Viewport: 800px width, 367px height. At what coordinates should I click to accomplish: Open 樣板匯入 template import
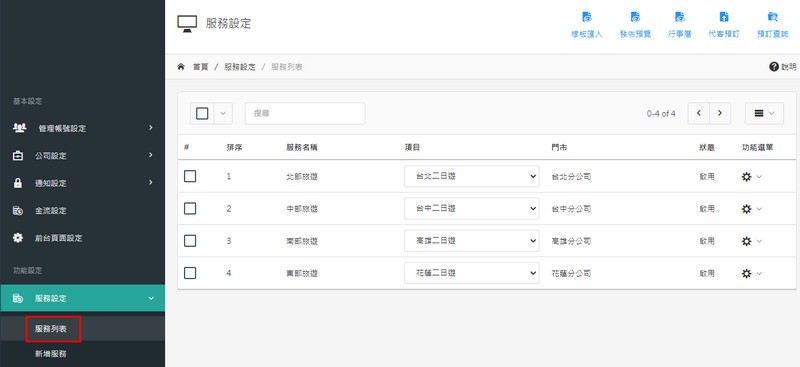587,26
